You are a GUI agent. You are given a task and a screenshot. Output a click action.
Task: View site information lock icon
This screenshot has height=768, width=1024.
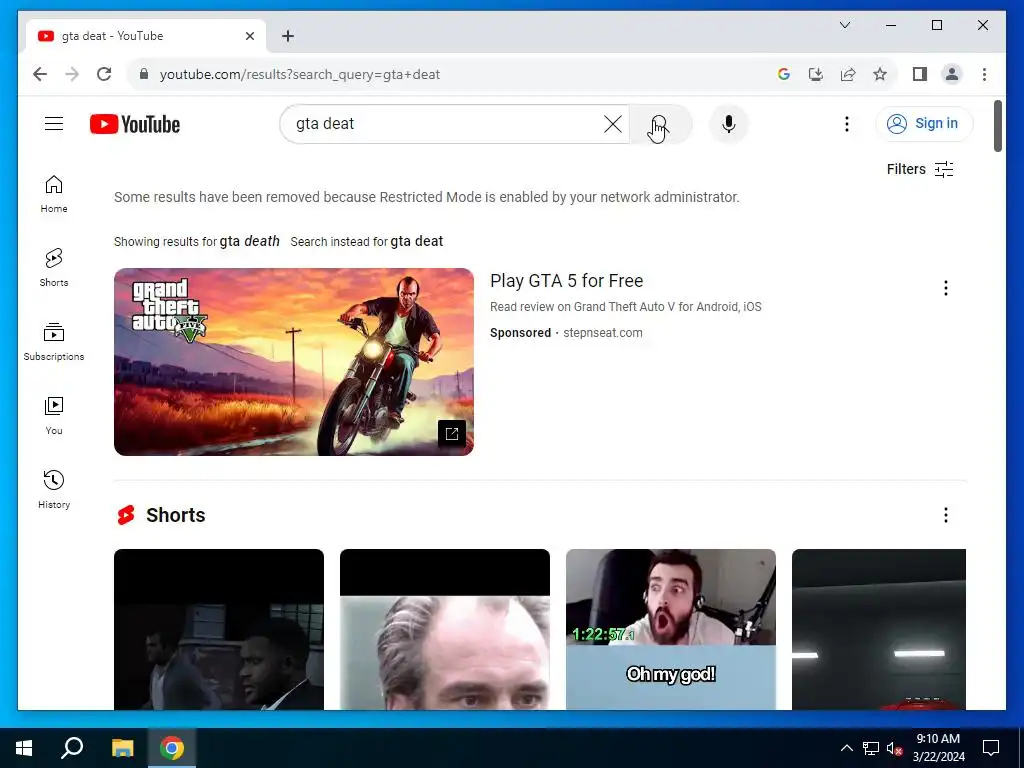(144, 74)
